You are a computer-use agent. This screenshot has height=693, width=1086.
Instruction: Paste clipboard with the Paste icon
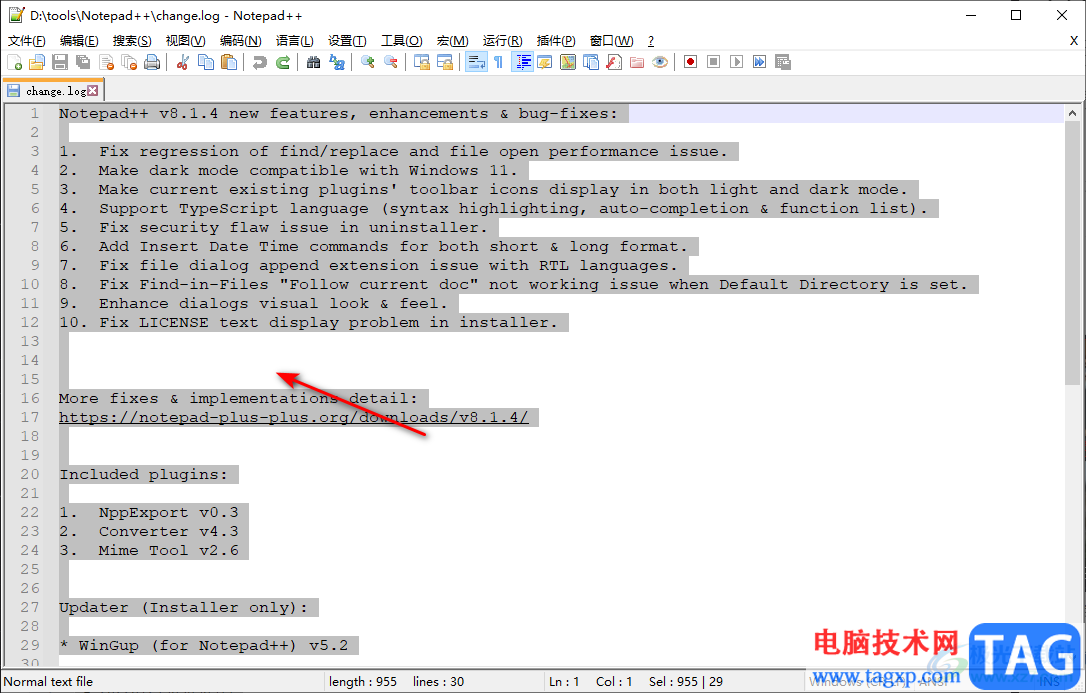pyautogui.click(x=229, y=62)
